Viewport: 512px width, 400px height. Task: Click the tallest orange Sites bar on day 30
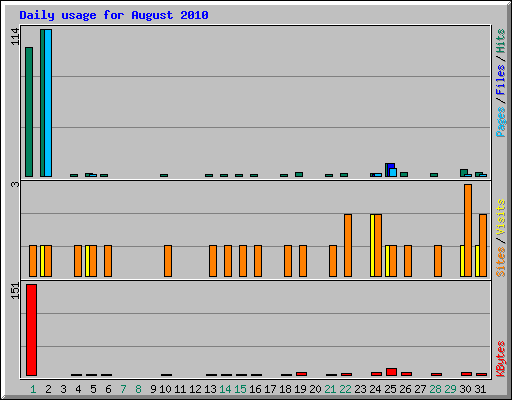(468, 230)
